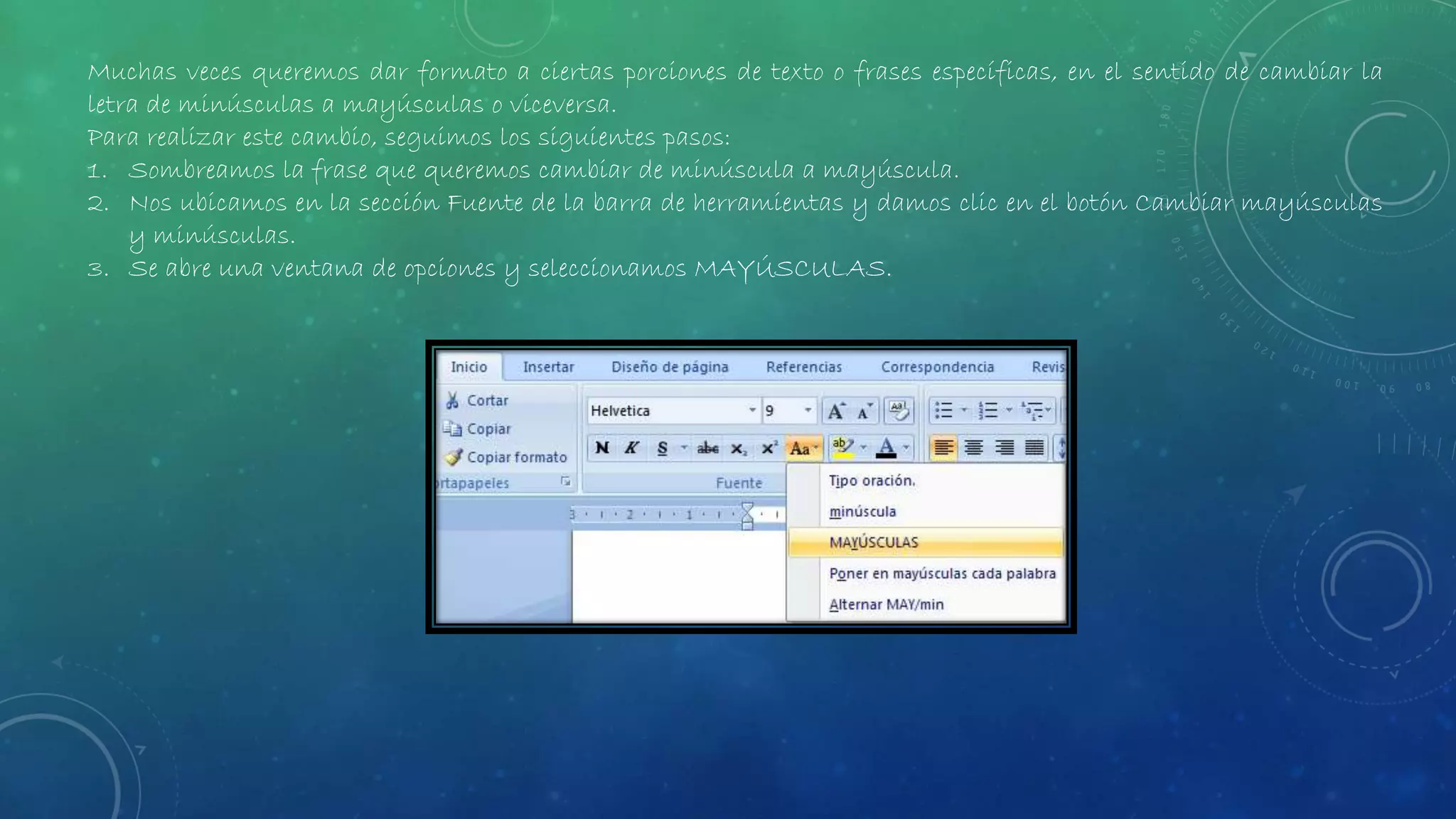Select center text alignment
The image size is (1456, 819).
tap(973, 448)
